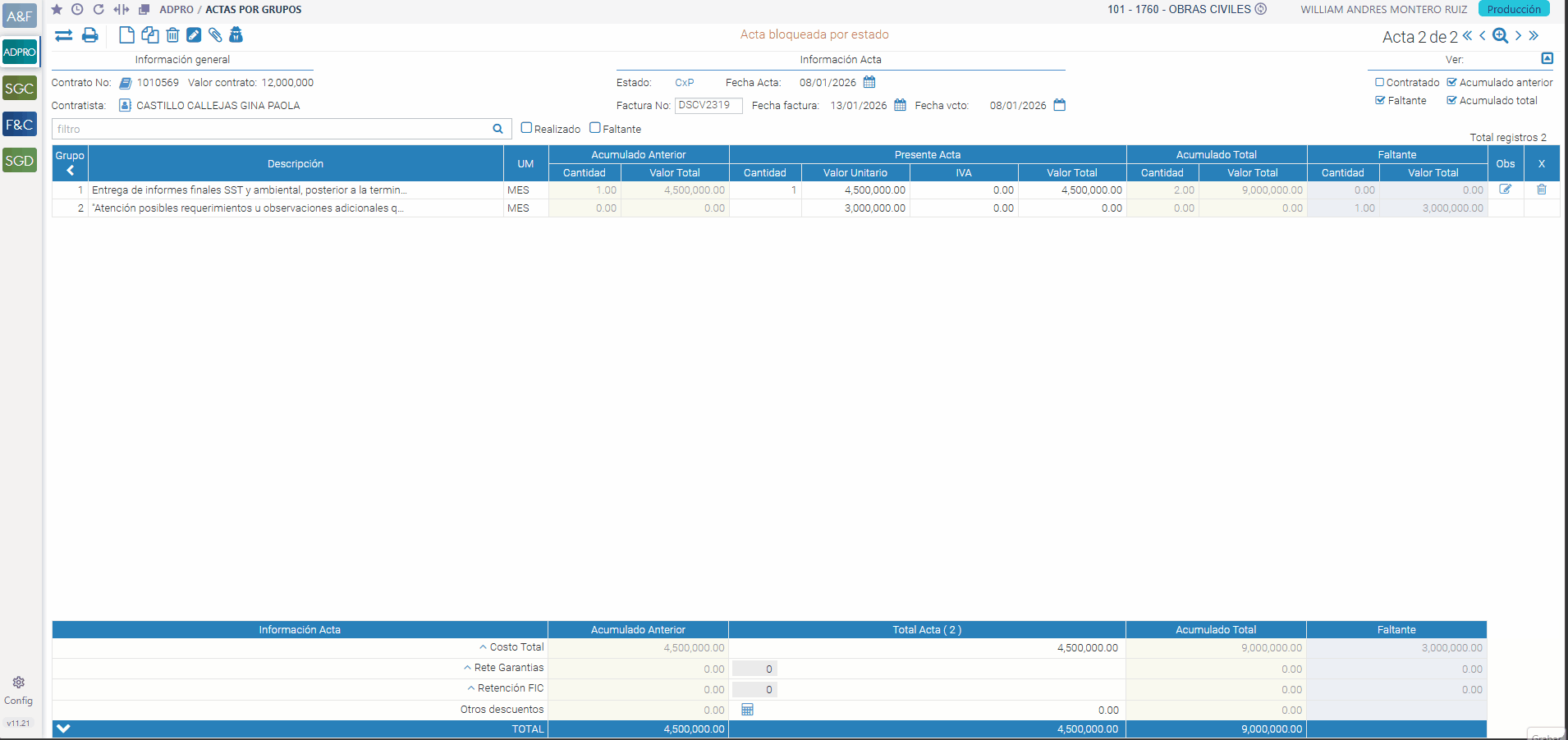Image resolution: width=1568 pixels, height=740 pixels.
Task: Edit observation icon on row 1
Action: click(x=1506, y=190)
